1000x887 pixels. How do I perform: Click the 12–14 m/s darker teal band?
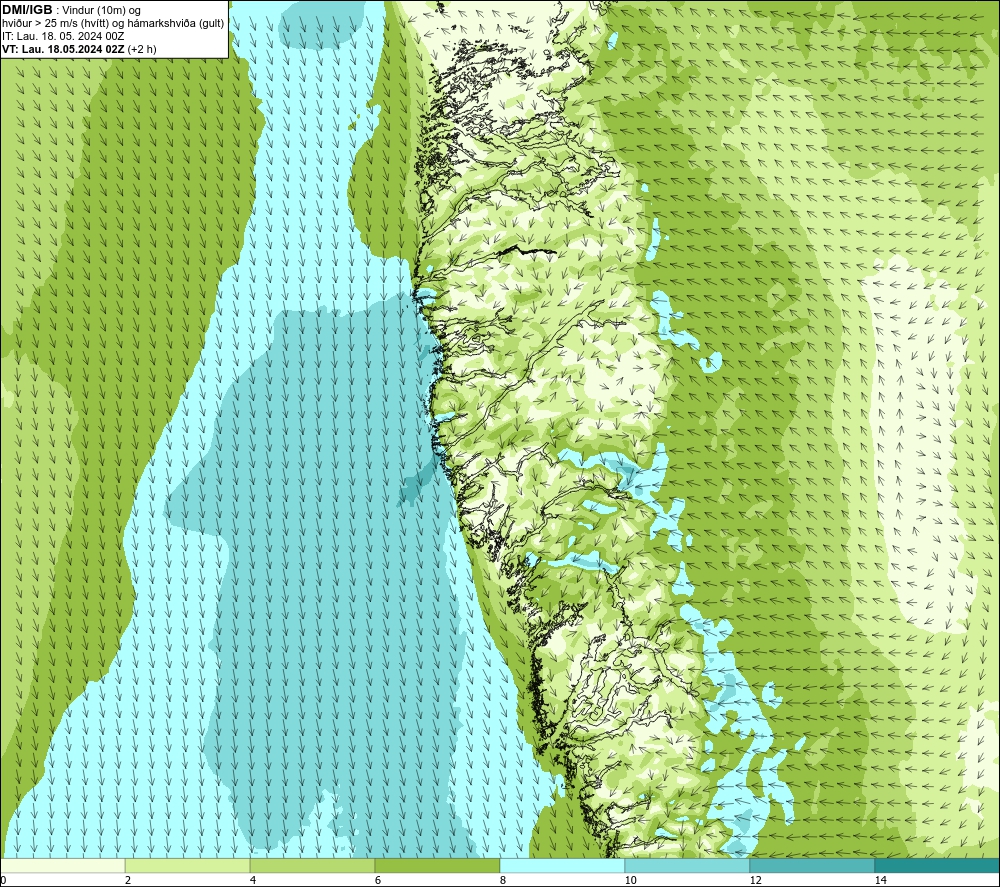coord(812,866)
